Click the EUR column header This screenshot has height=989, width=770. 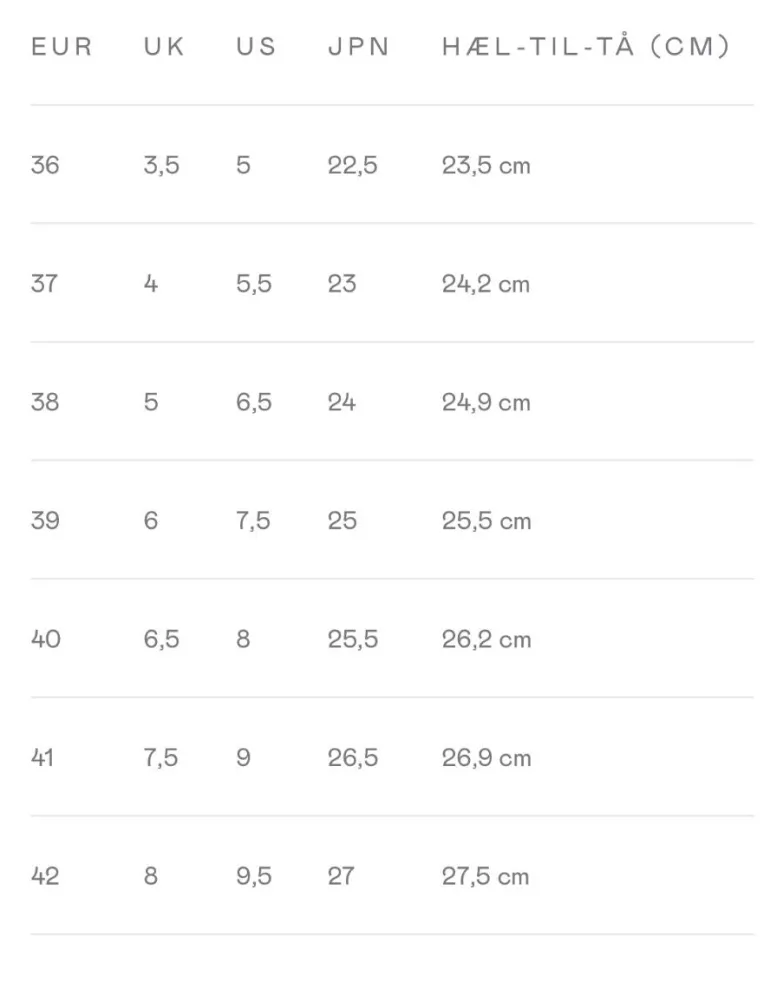pyautogui.click(x=61, y=47)
